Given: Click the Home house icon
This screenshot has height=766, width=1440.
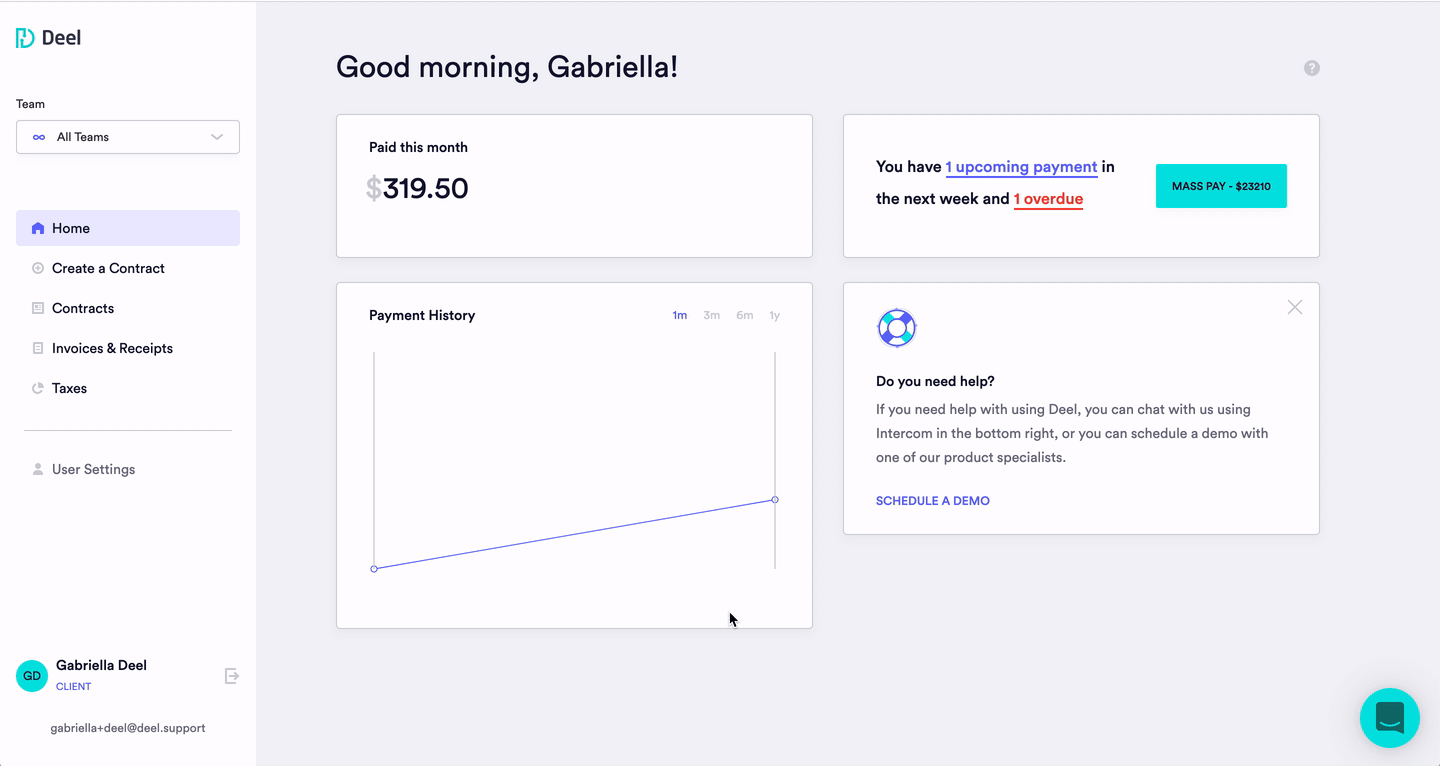Looking at the screenshot, I should [38, 228].
